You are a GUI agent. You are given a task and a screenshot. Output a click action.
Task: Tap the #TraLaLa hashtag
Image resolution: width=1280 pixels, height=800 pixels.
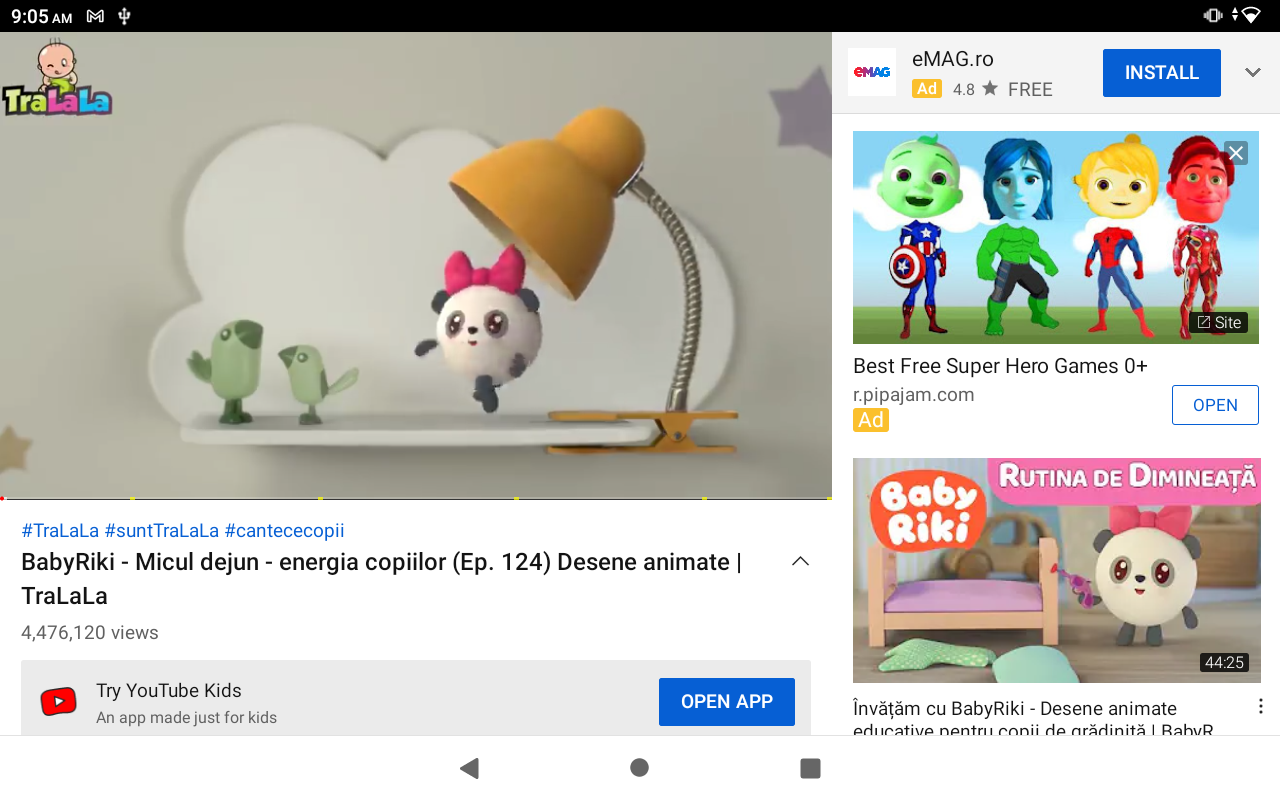coord(60,530)
